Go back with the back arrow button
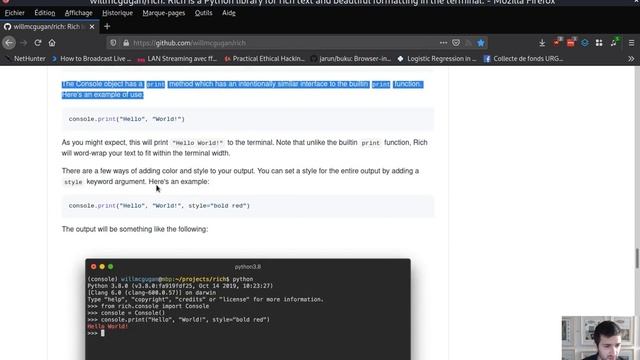The height and width of the screenshot is (360, 640). [9, 42]
